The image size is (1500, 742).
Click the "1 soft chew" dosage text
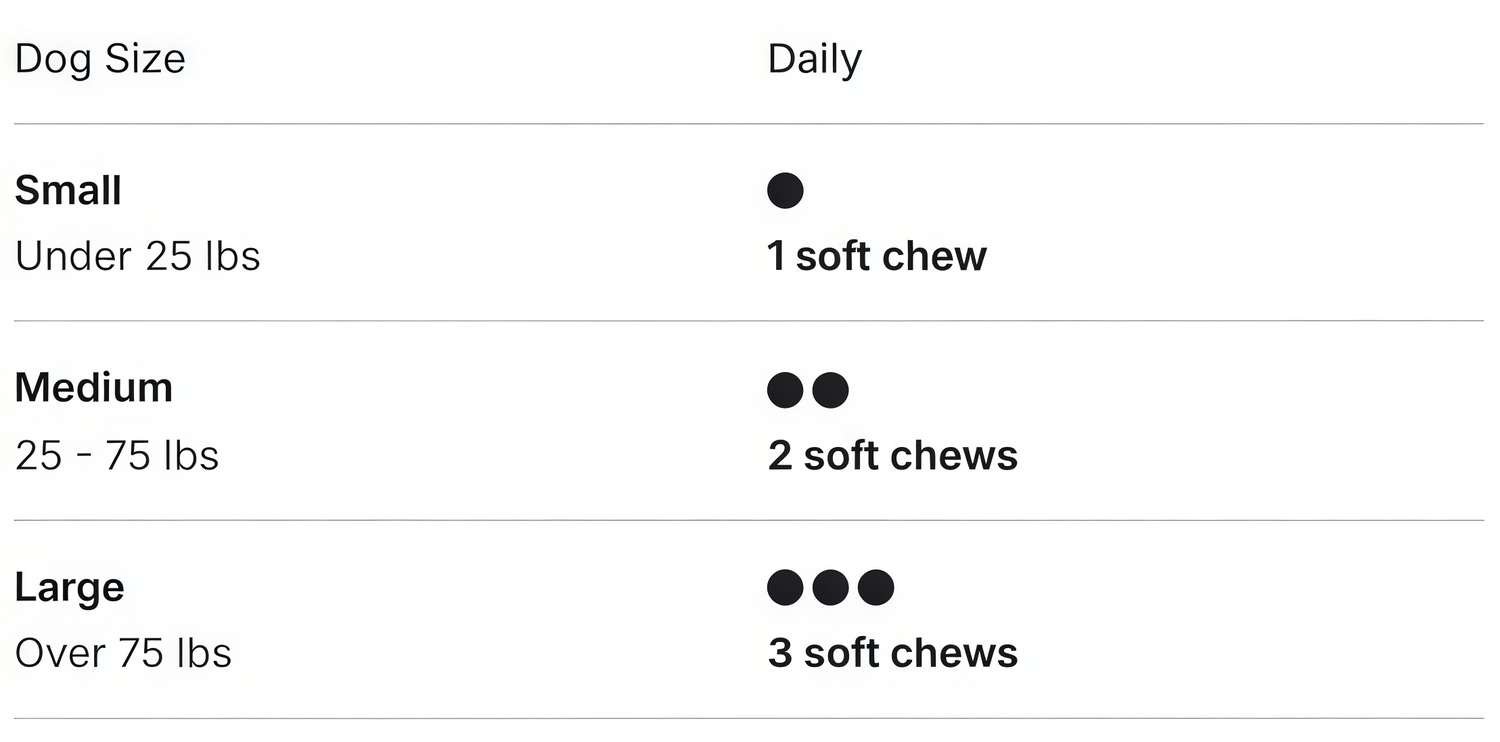[877, 256]
